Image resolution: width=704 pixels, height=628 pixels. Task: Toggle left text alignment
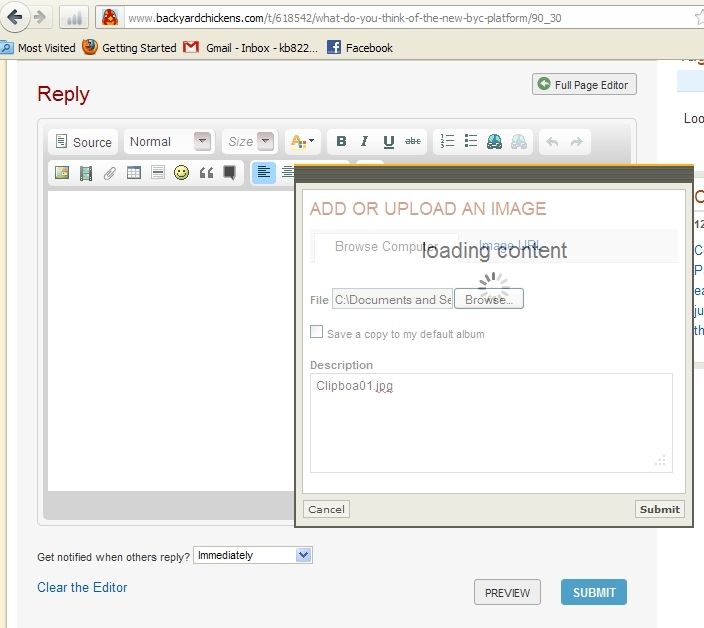point(263,173)
